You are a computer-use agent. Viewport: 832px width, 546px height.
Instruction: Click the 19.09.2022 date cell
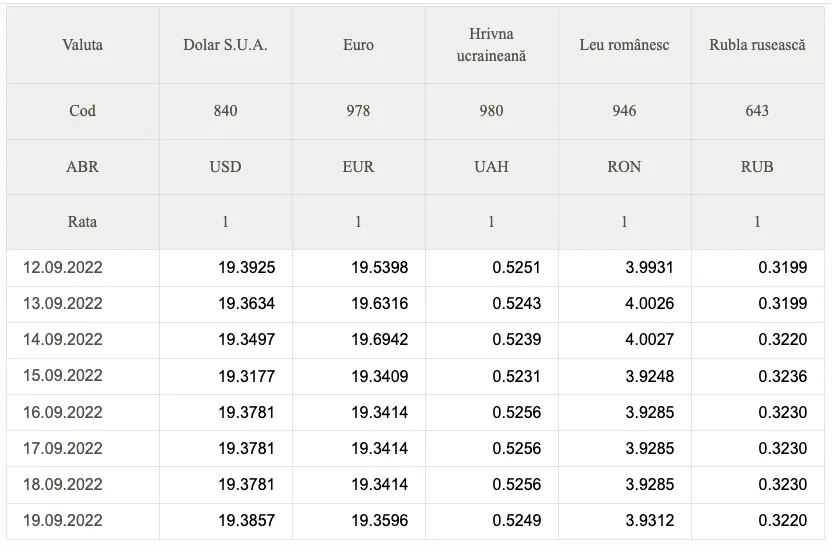click(x=83, y=521)
